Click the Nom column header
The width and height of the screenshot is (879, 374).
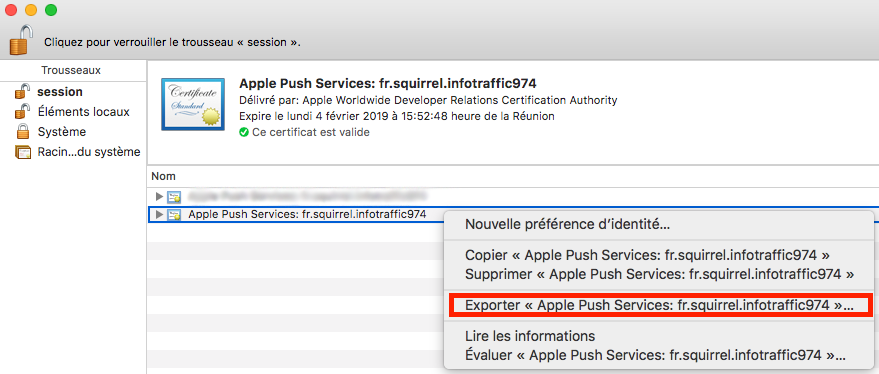163,176
